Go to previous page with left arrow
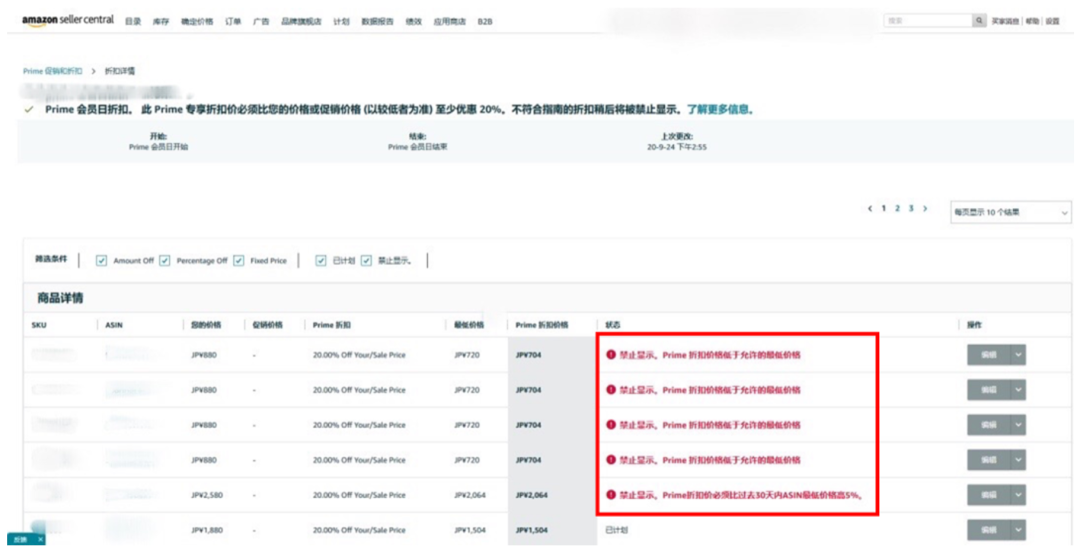This screenshot has width=1080, height=556. tap(870, 208)
